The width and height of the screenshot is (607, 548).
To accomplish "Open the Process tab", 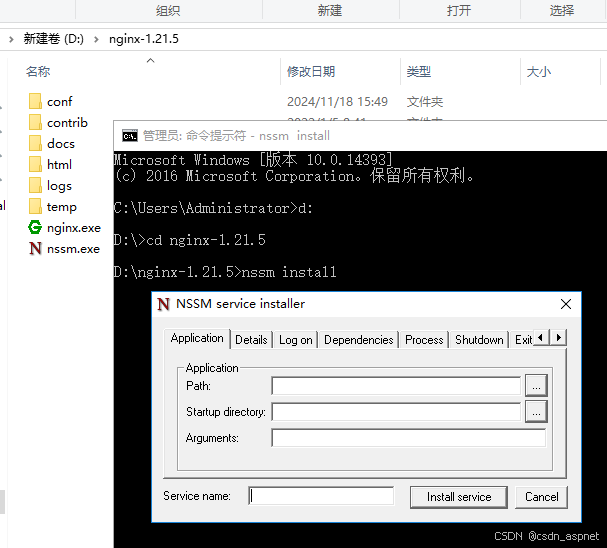I will coord(424,340).
